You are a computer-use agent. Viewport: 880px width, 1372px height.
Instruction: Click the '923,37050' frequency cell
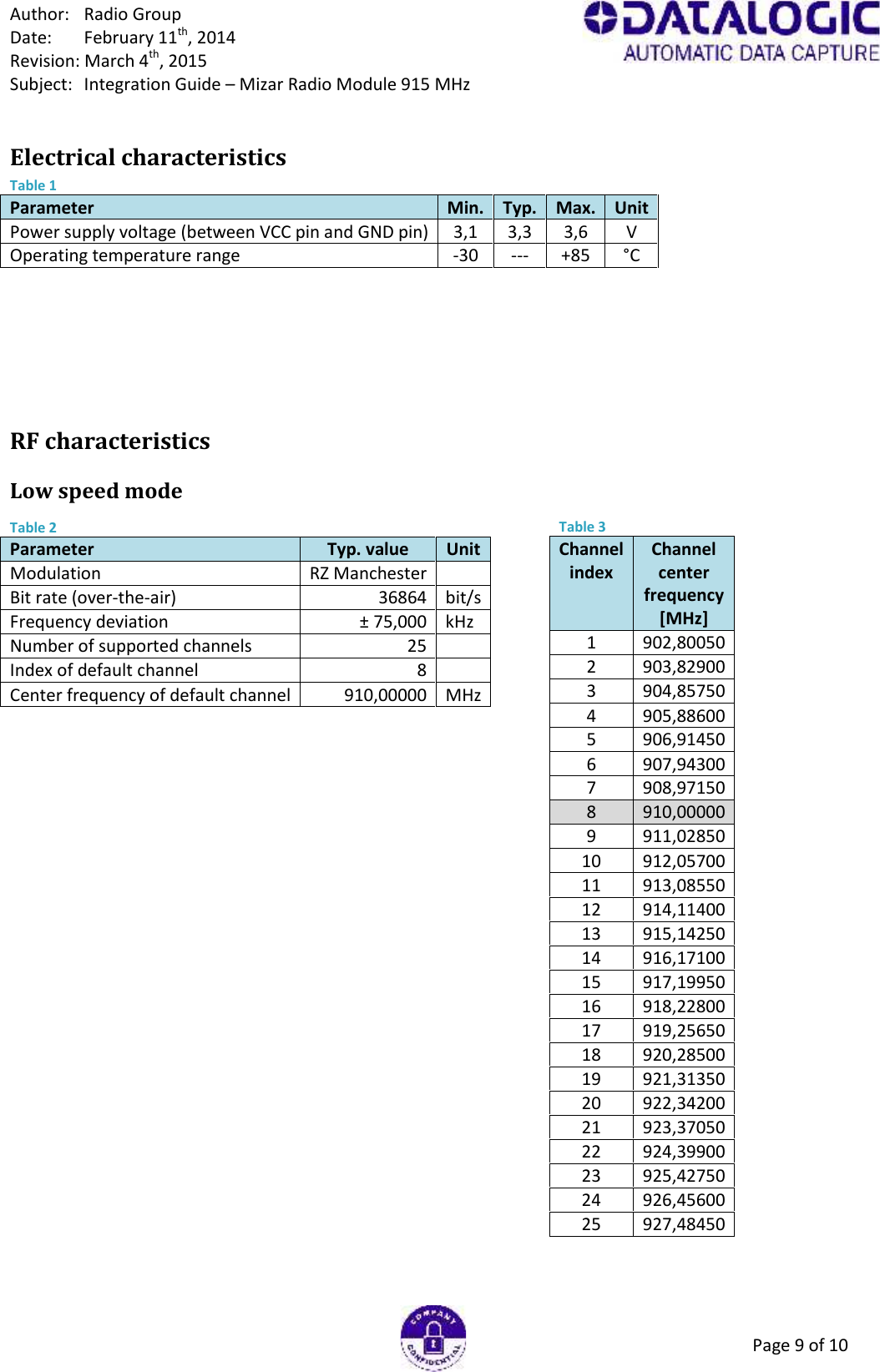[x=684, y=1127]
